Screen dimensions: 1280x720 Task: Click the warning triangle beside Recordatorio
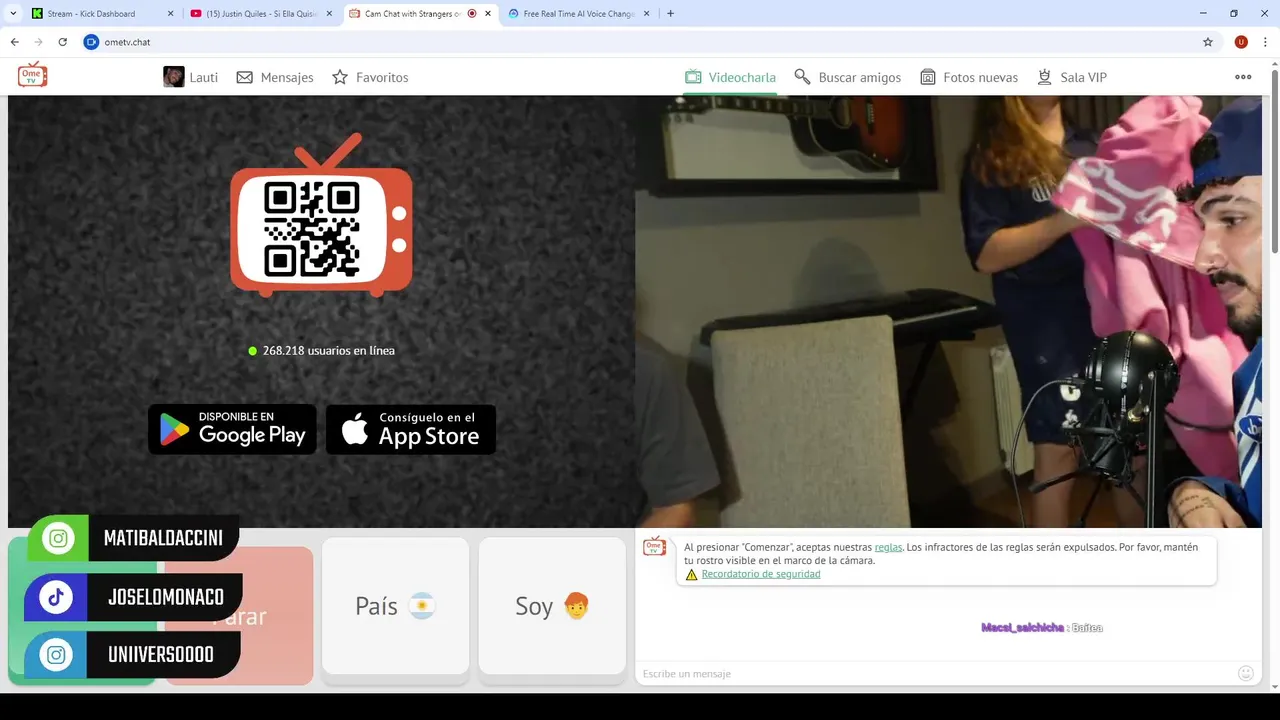(691, 574)
